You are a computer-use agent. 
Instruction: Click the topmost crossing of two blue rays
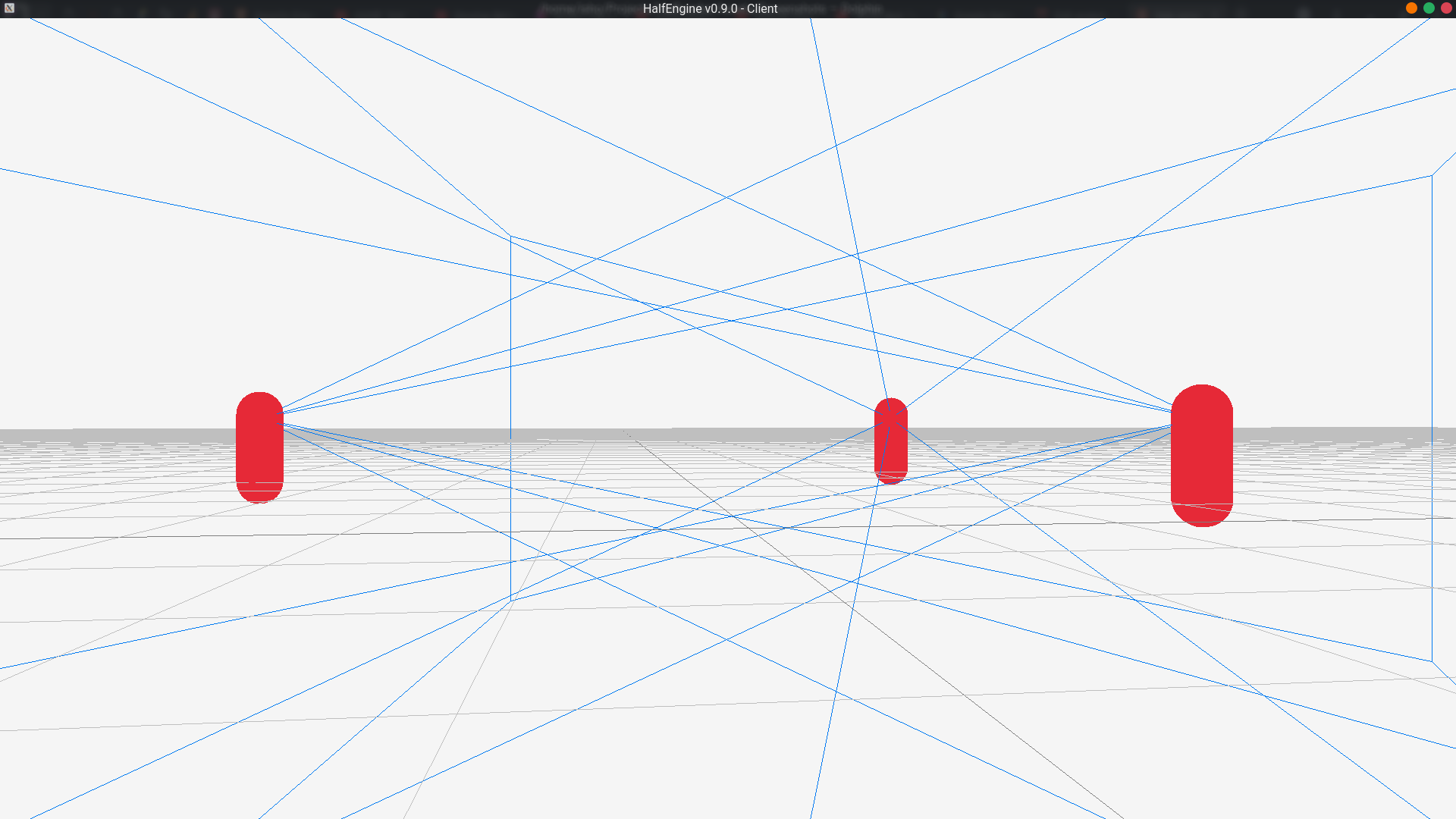coord(1263,141)
